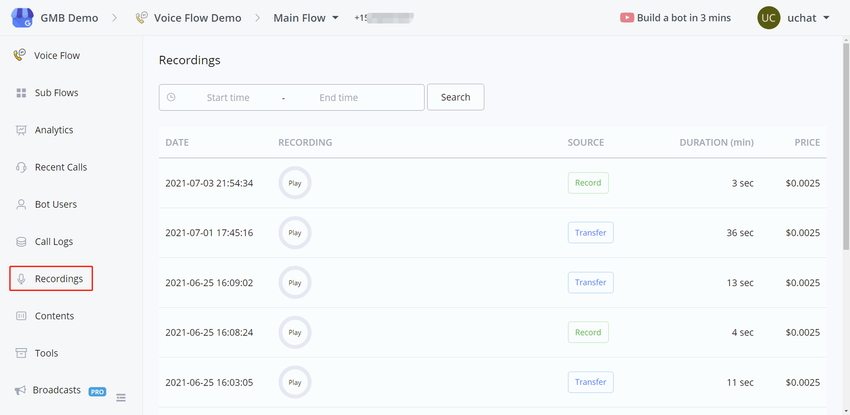
Task: Open Sub Flows grid icon
Action: pyautogui.click(x=21, y=93)
